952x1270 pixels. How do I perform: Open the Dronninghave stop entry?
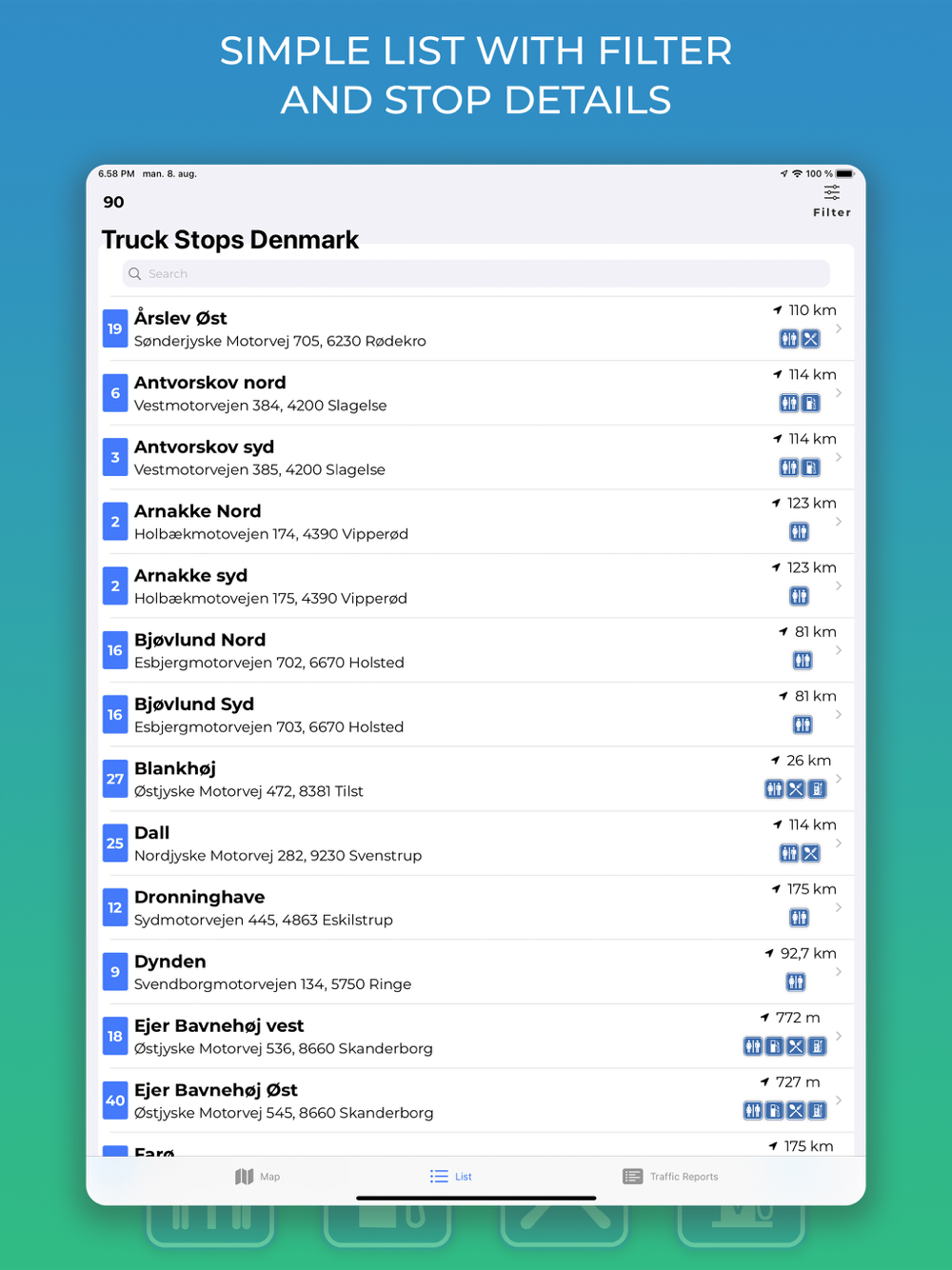[478, 907]
